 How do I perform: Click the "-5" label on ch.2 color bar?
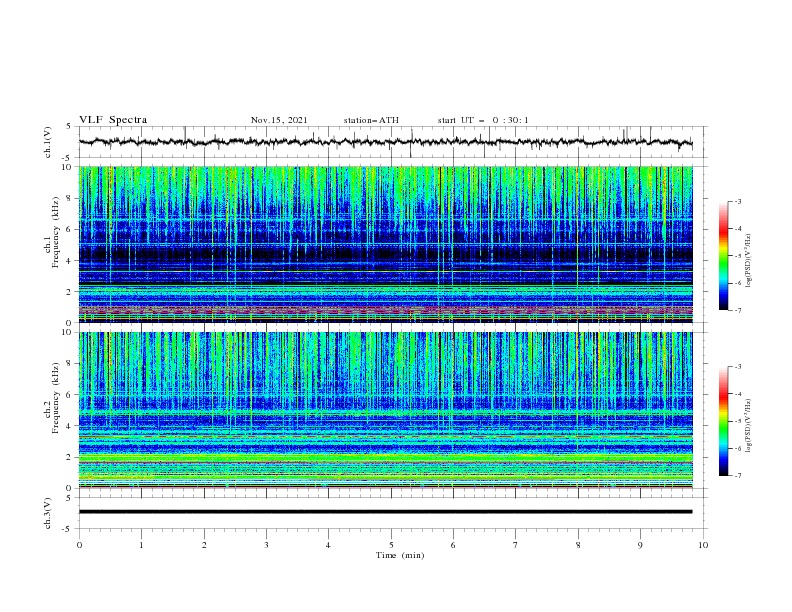(737, 421)
